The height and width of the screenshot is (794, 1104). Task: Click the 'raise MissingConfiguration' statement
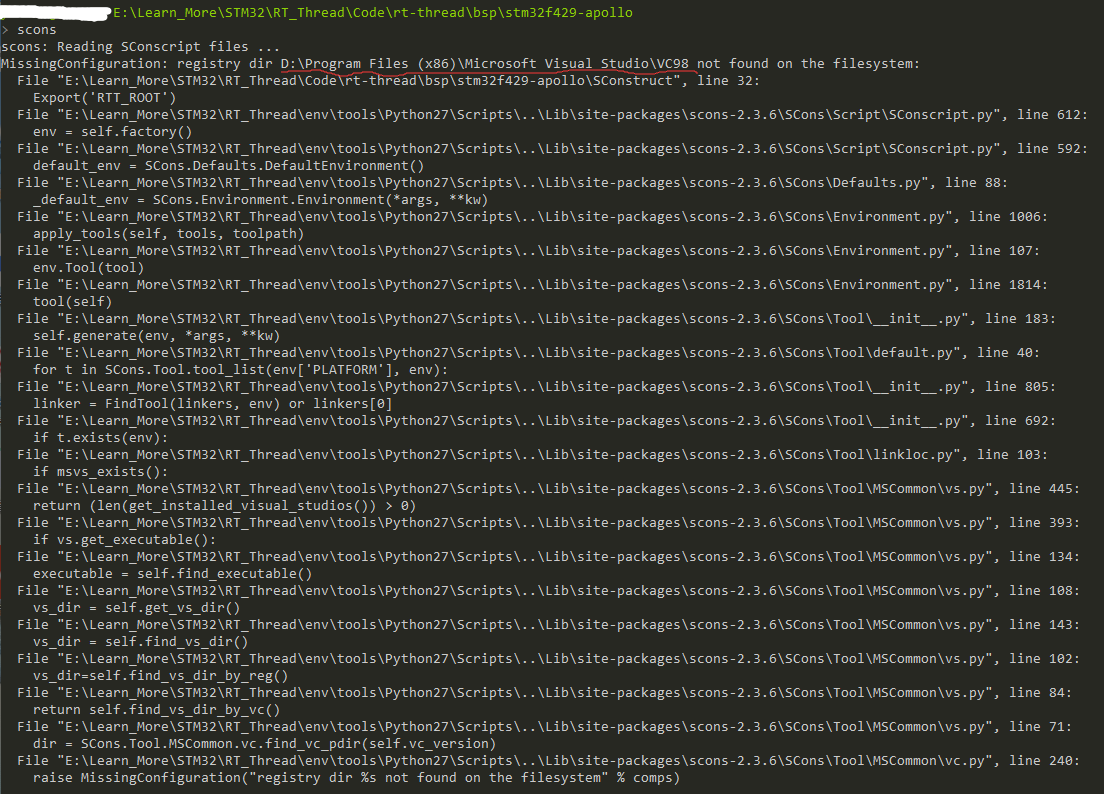pyautogui.click(x=355, y=778)
